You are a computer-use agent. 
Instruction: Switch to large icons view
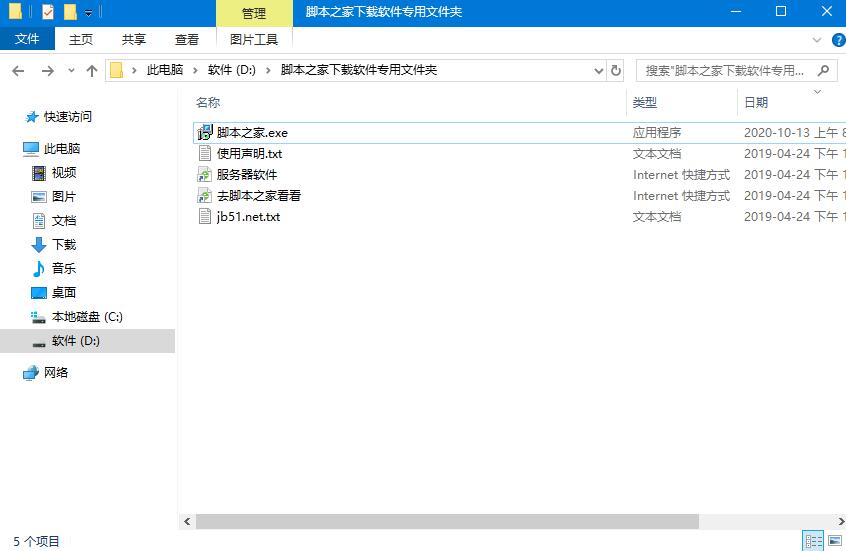tap(835, 541)
